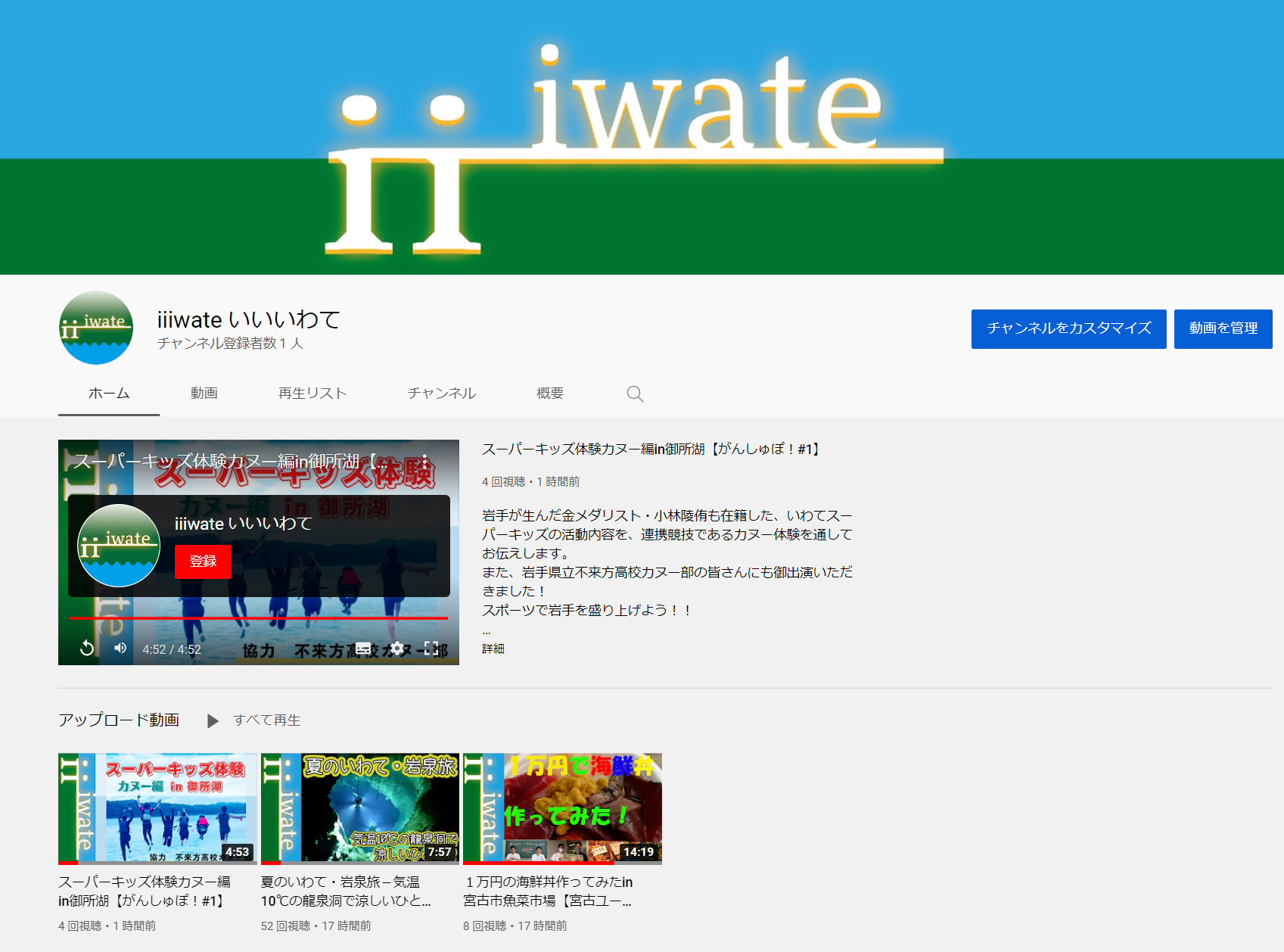This screenshot has height=952, width=1284.
Task: Open the 1万円で海鮮丼 14:19 thumbnail
Action: (563, 808)
